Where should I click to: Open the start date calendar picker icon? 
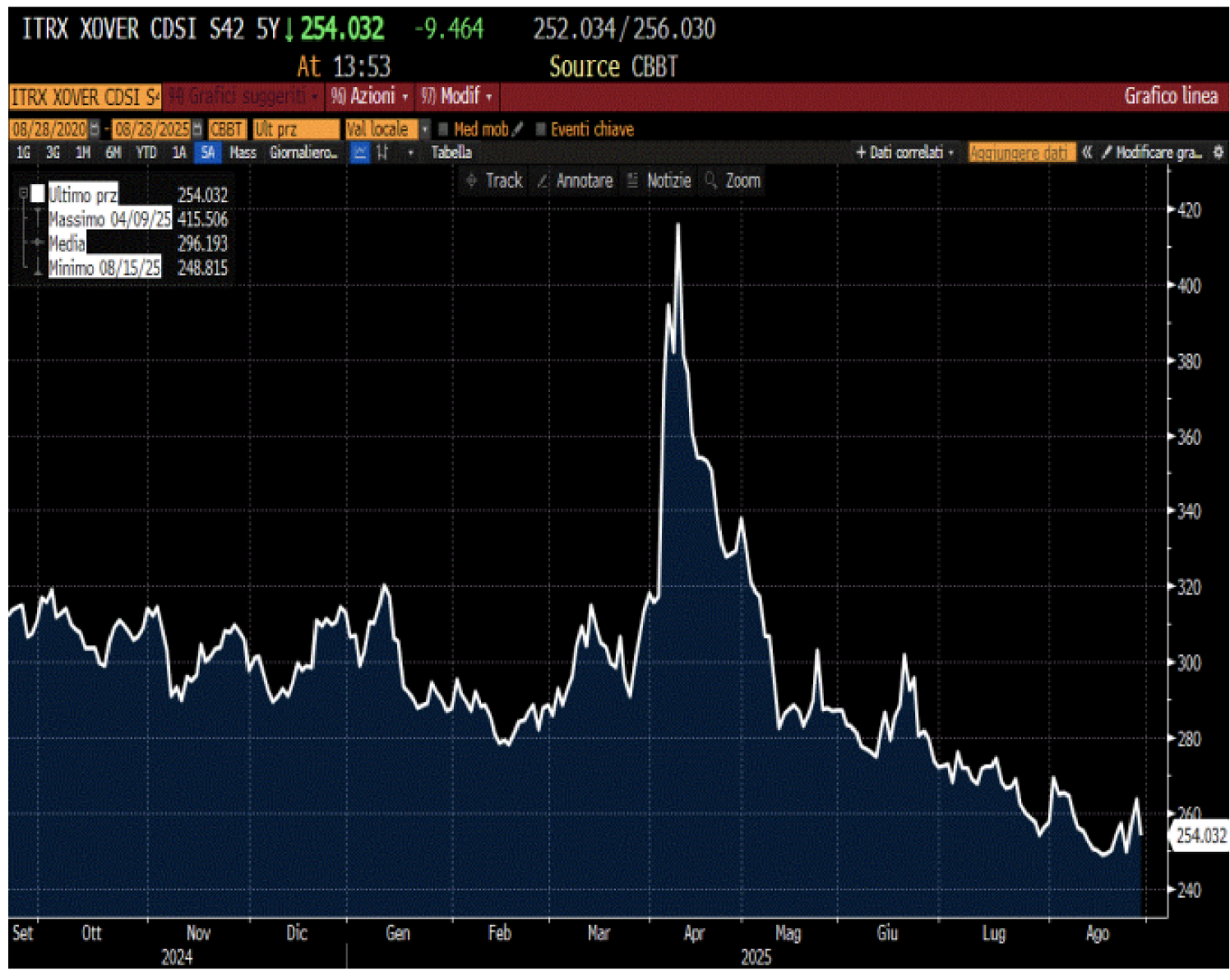[x=95, y=129]
